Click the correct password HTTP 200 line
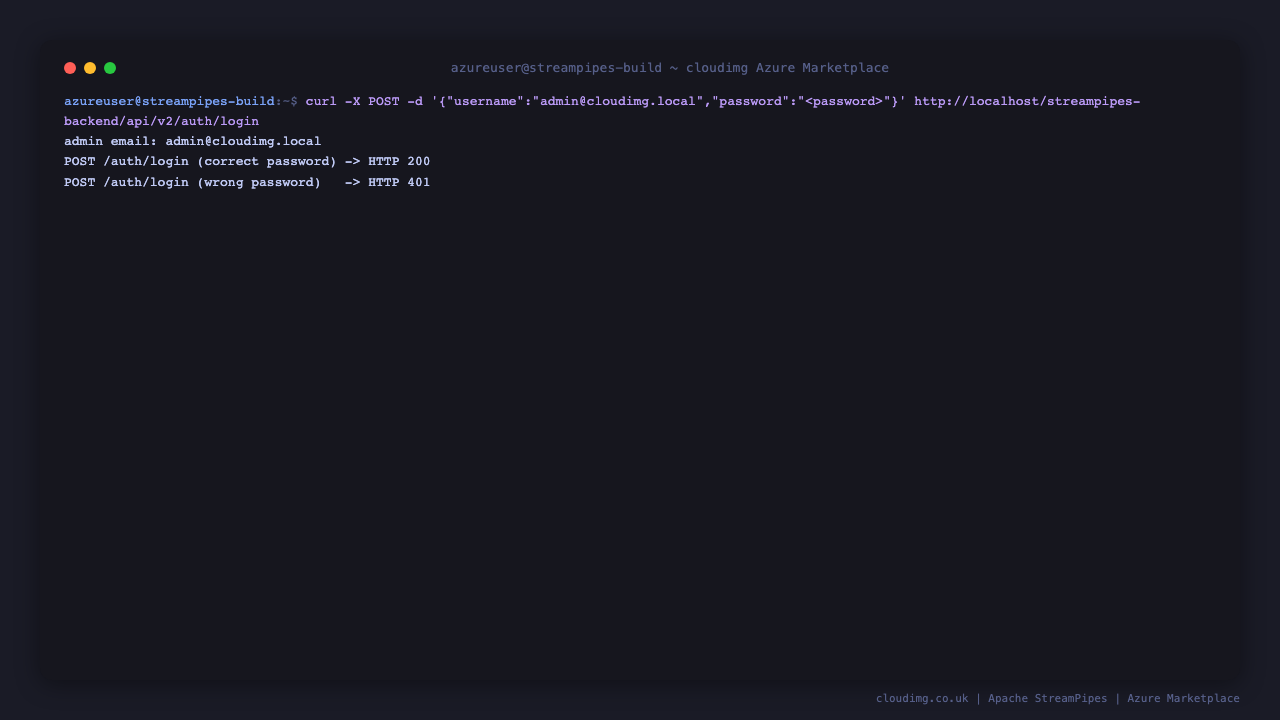The image size is (1280, 720). (x=247, y=161)
